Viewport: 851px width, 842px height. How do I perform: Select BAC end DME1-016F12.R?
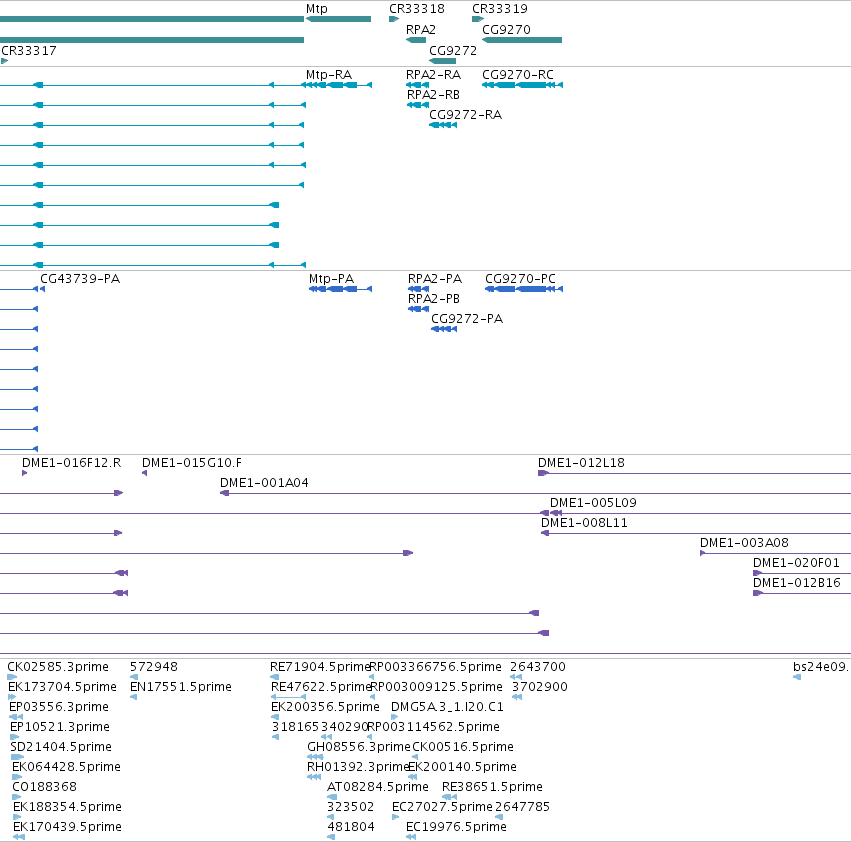[72, 463]
